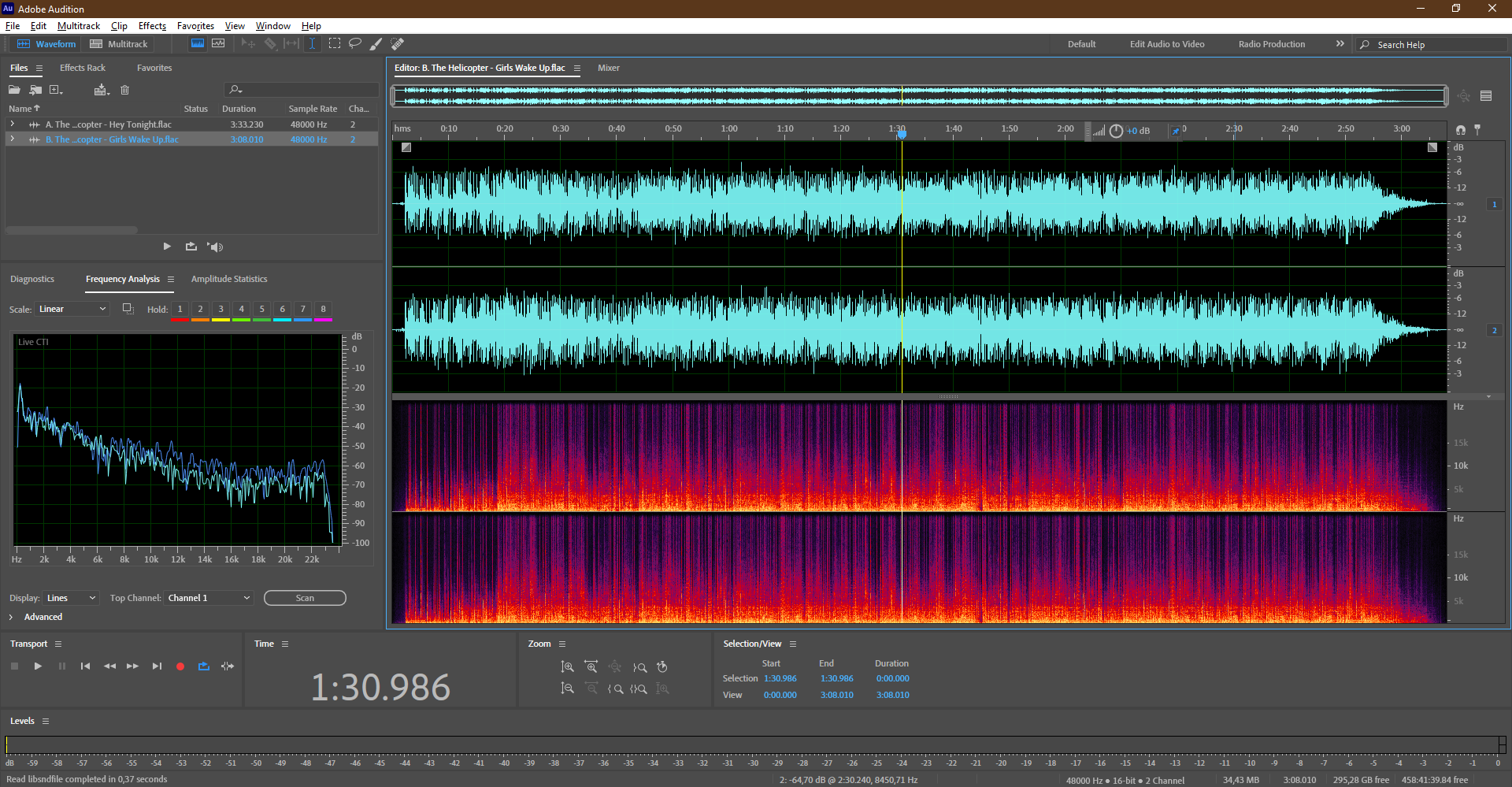Choose the Paintbrush Selection tool
The width and height of the screenshot is (1512, 787).
[x=376, y=44]
